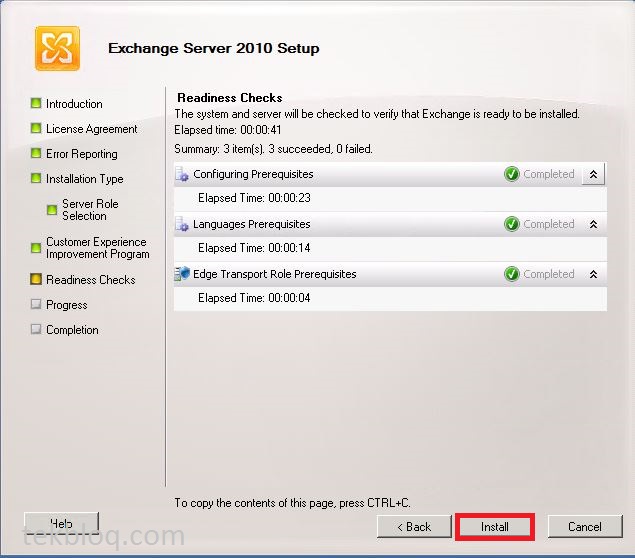Click the Edge Transport Role Prerequisites text
Viewport: 635px width, 558px height.
click(275, 274)
